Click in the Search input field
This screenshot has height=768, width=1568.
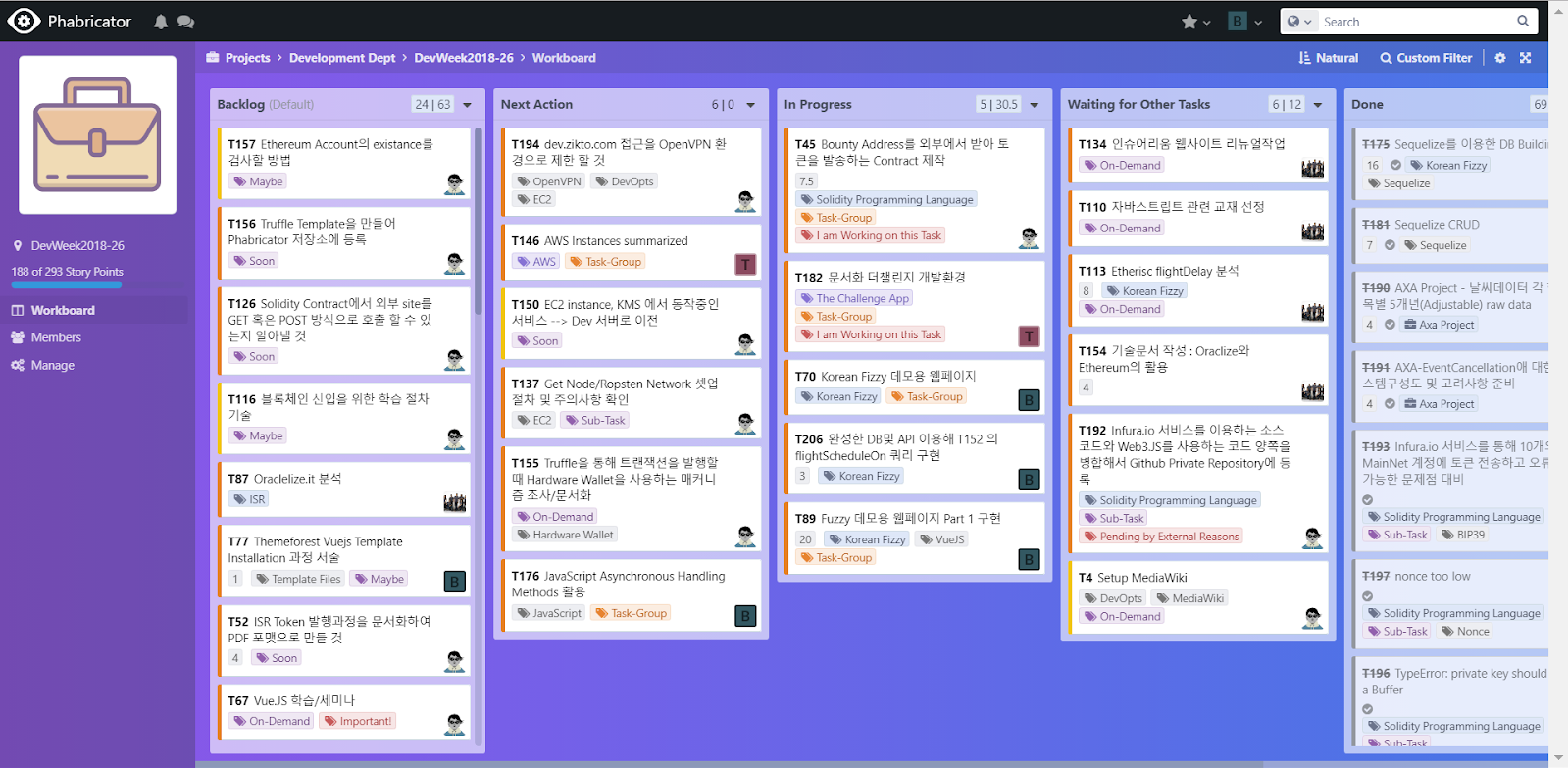tap(1412, 22)
